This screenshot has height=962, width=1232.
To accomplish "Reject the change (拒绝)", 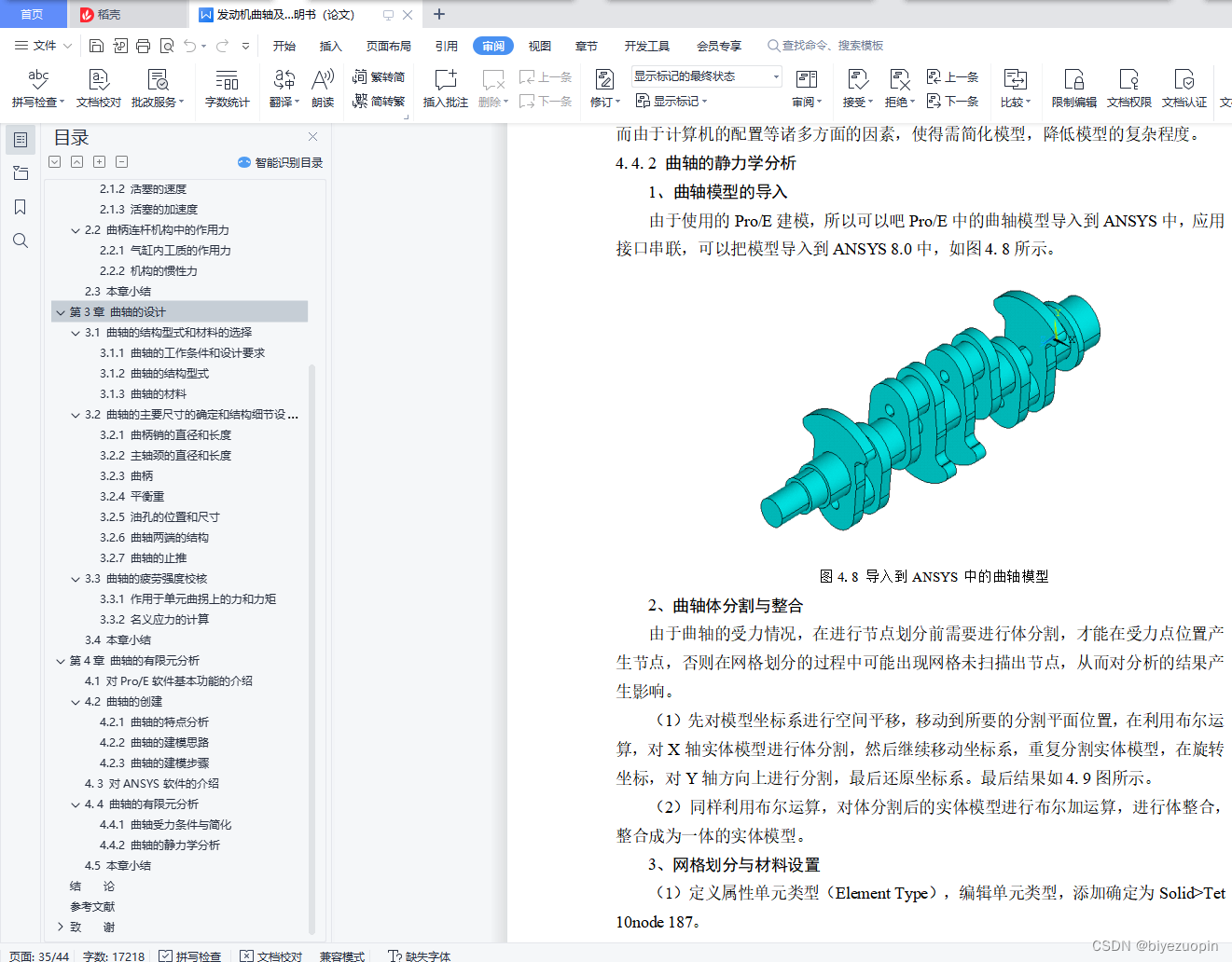I will tap(900, 89).
